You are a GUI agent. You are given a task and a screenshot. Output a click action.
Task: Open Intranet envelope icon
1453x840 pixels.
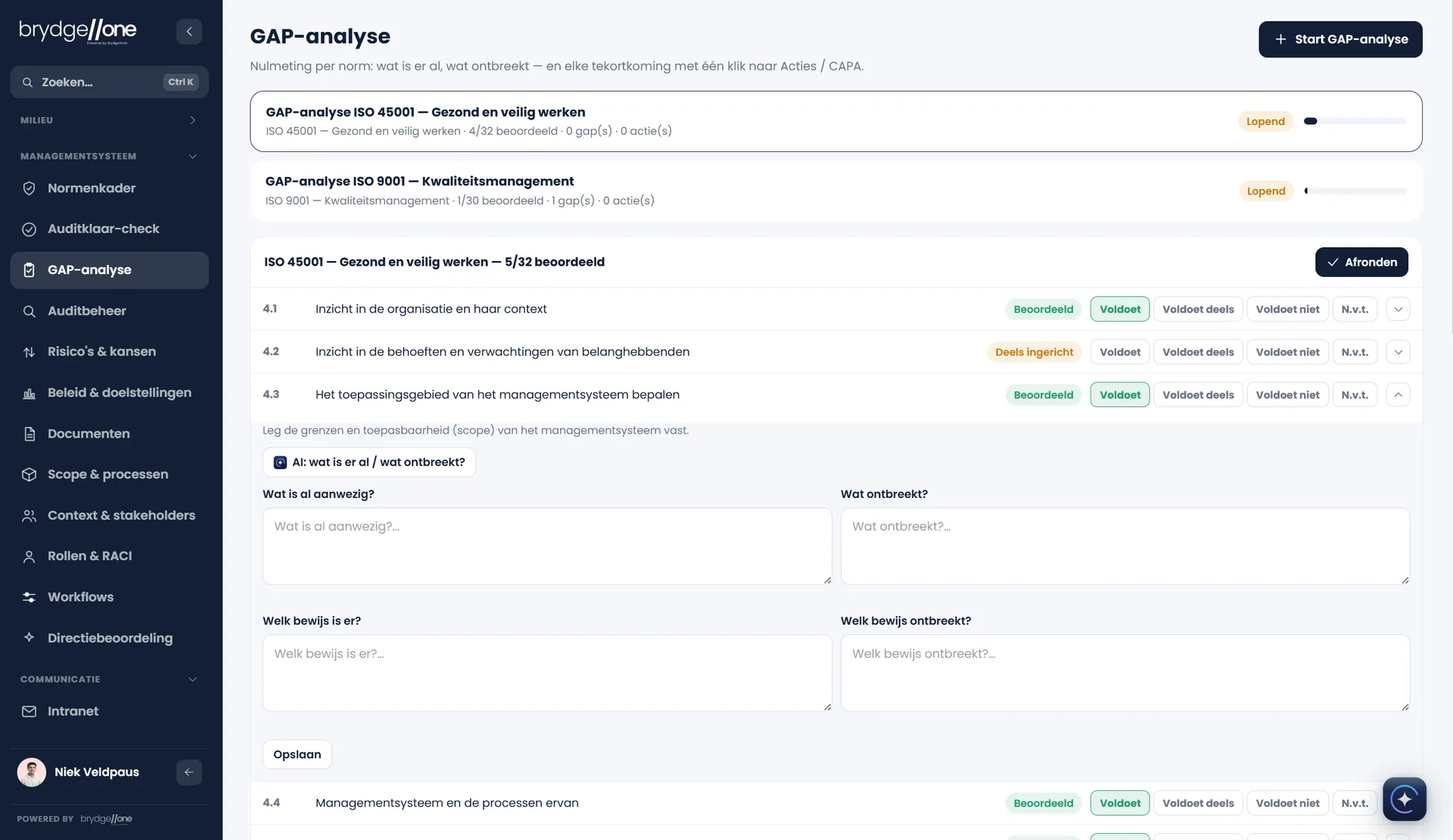(29, 711)
